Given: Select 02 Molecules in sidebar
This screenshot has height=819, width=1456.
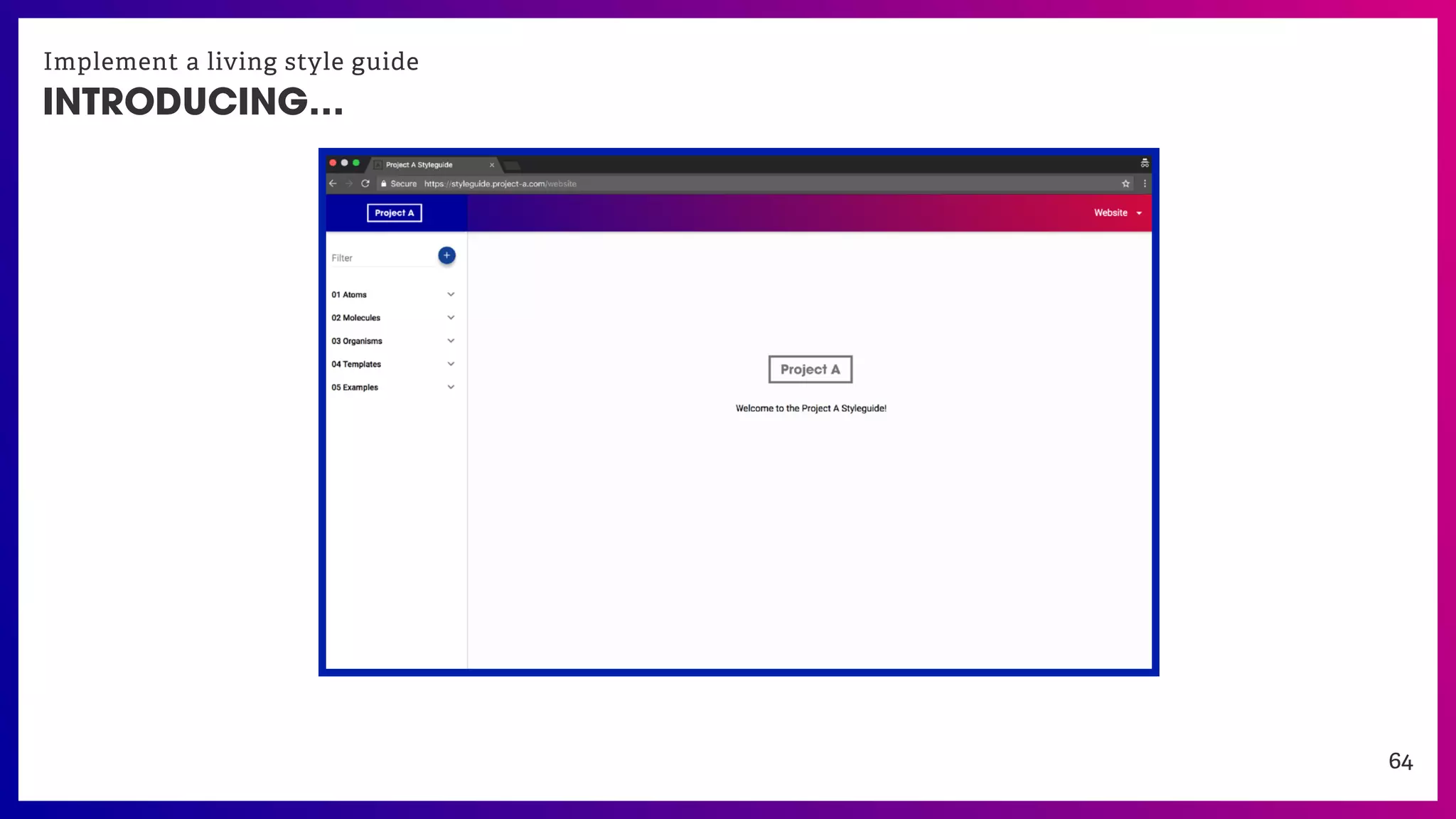Looking at the screenshot, I should [355, 318].
